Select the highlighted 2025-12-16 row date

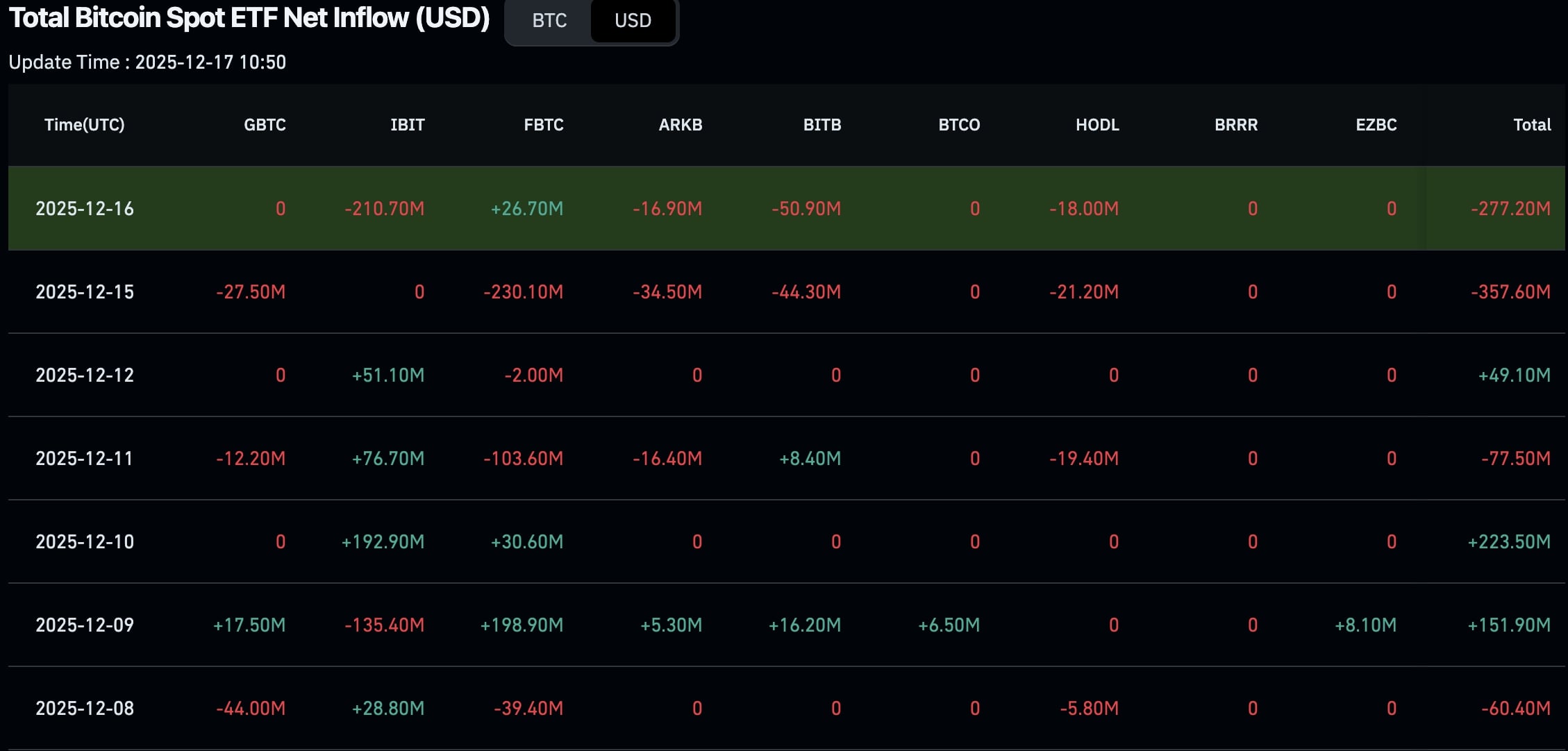pos(85,209)
